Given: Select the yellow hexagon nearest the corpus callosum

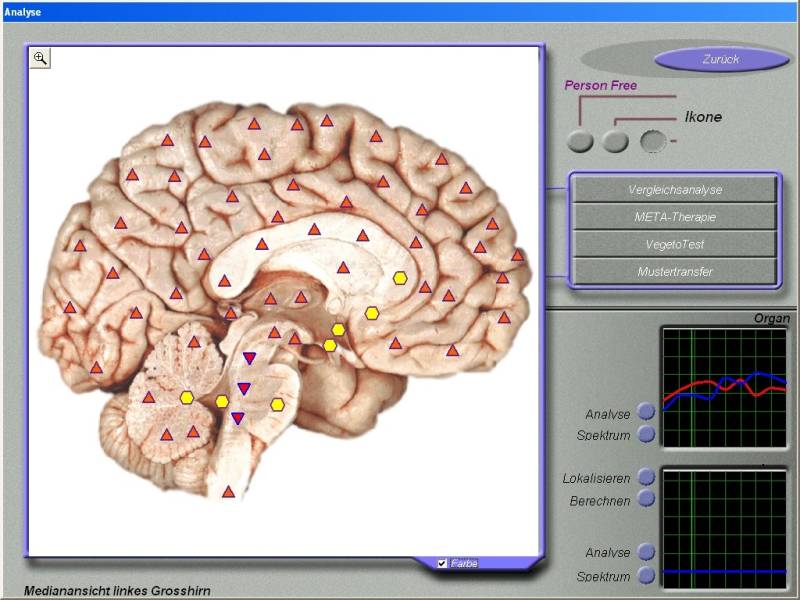Looking at the screenshot, I should pos(400,278).
